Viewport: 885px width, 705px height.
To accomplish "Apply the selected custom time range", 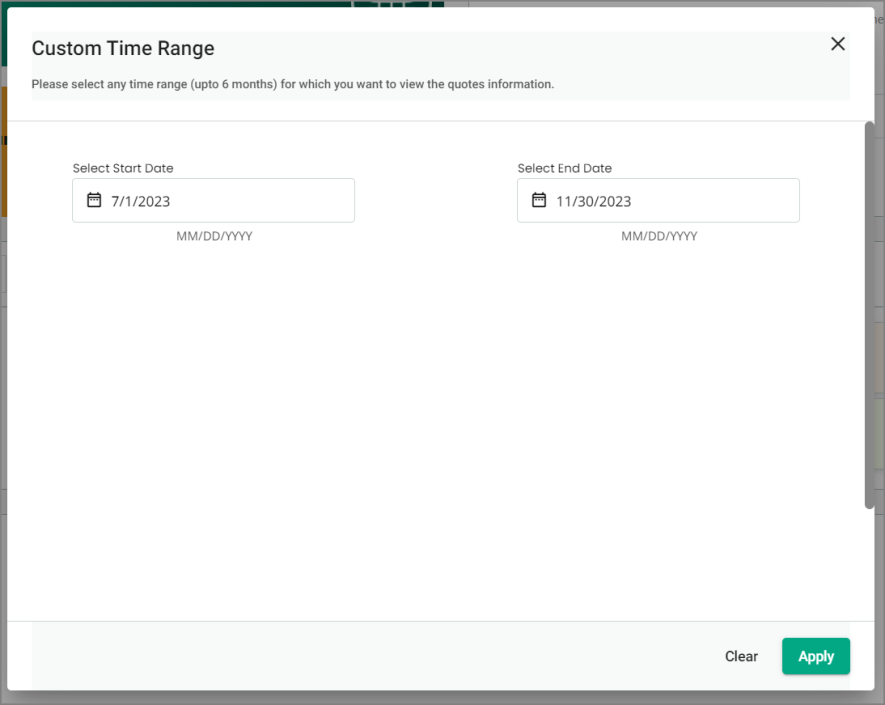I will click(815, 656).
